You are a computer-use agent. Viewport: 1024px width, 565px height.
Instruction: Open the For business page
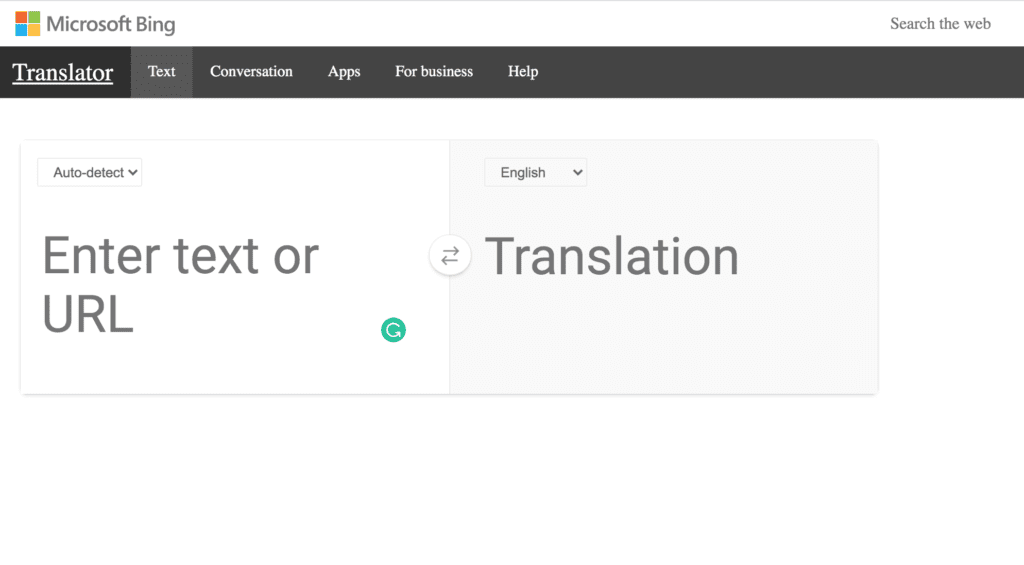[x=434, y=72]
